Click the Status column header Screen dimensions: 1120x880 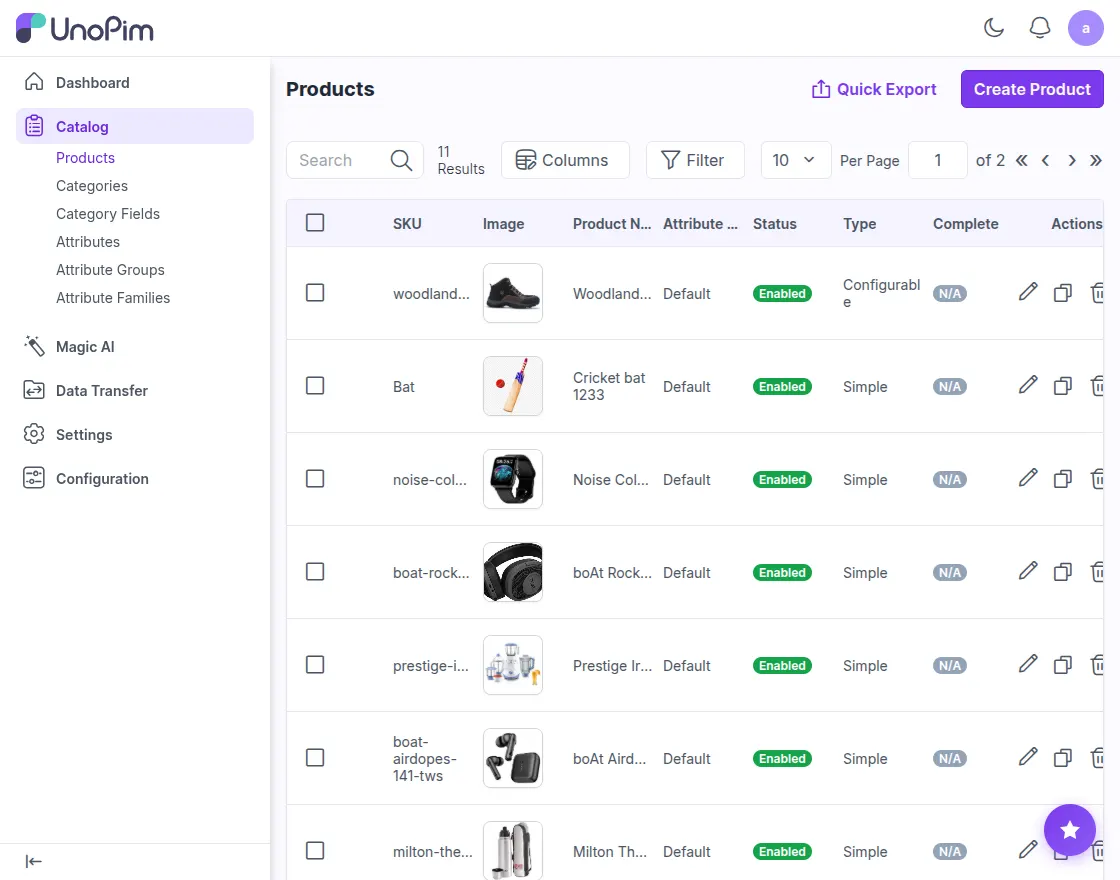pos(774,224)
